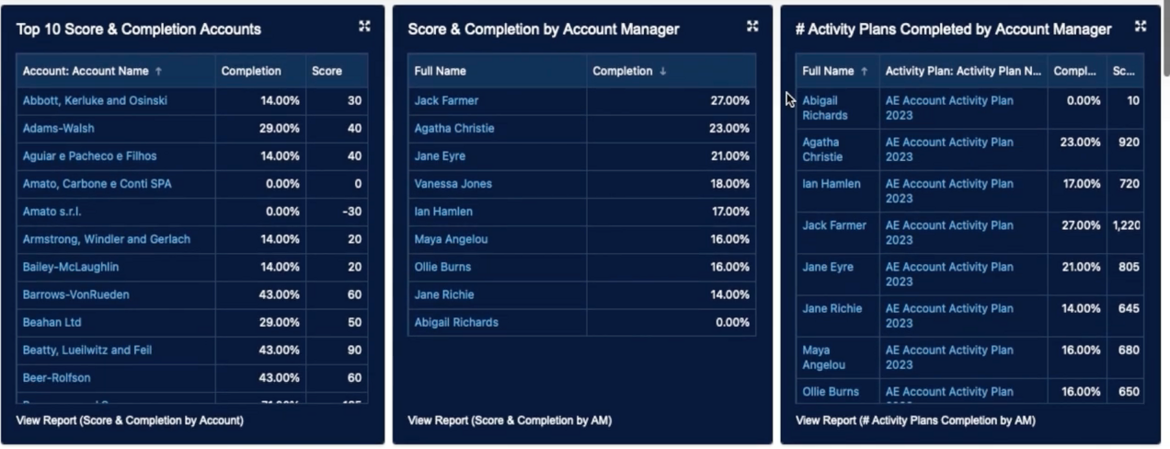Toggle the Completion column descending sort arrow
Viewport: 1170px width, 449px height.
[663, 71]
